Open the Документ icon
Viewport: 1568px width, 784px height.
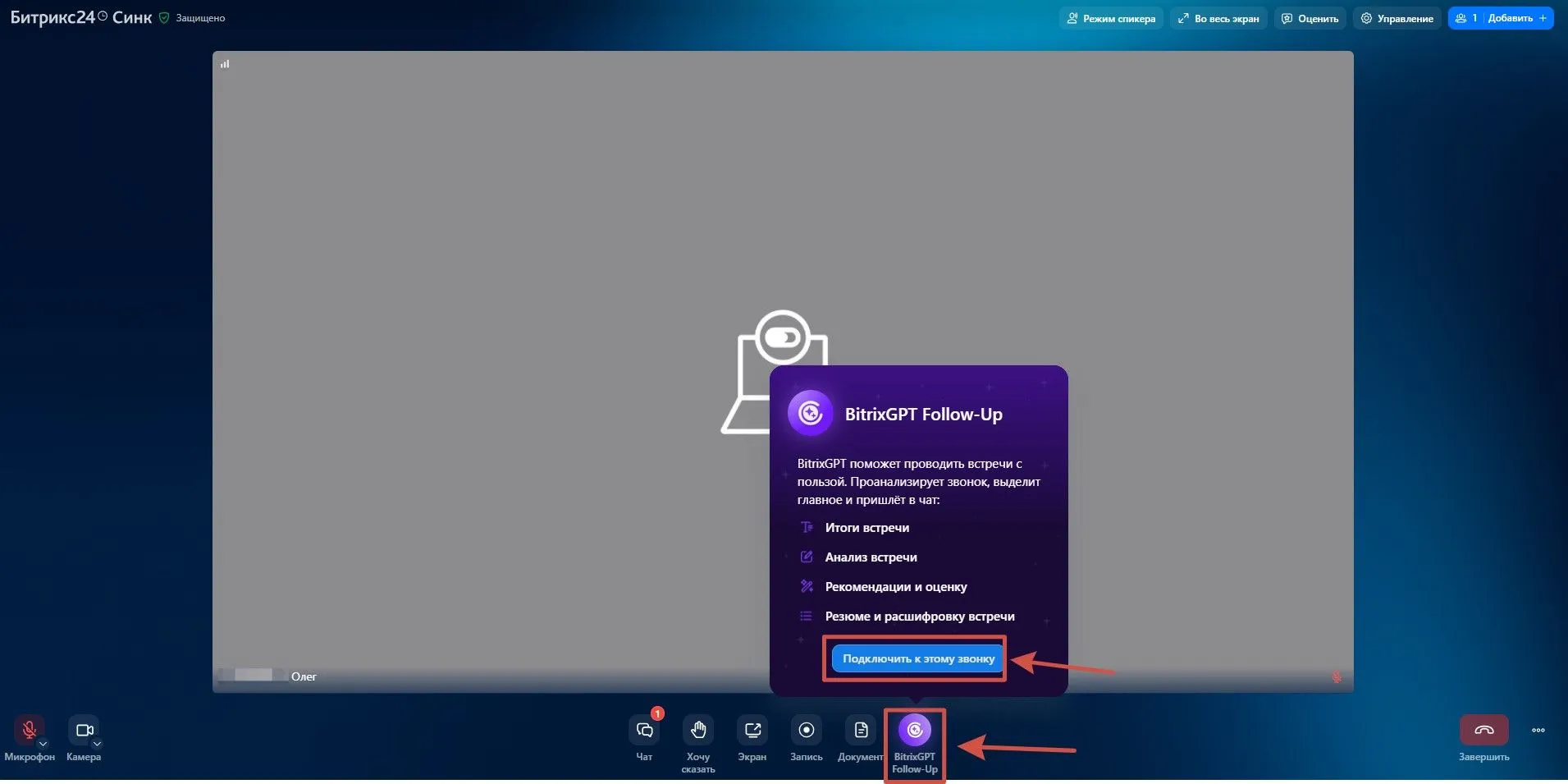coord(860,730)
